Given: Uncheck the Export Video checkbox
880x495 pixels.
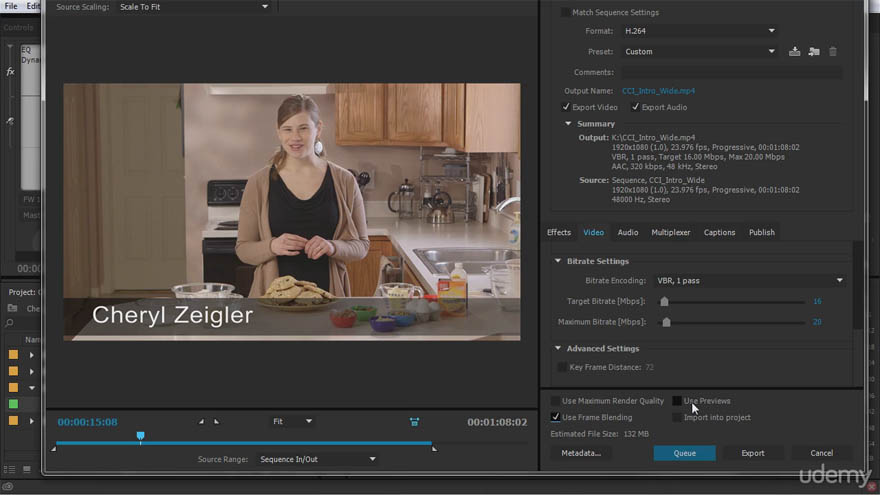Looking at the screenshot, I should tap(566, 107).
